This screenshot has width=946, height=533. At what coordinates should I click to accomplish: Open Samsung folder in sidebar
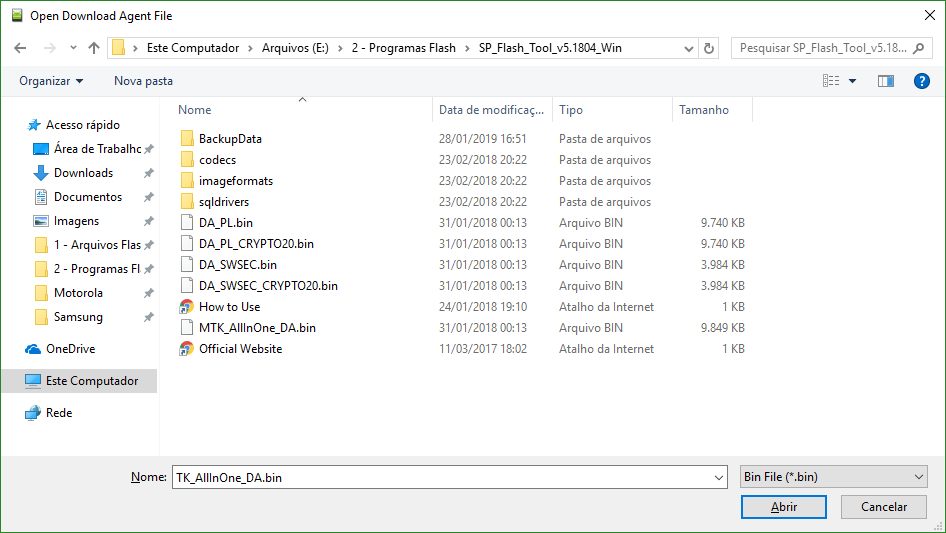(x=78, y=317)
